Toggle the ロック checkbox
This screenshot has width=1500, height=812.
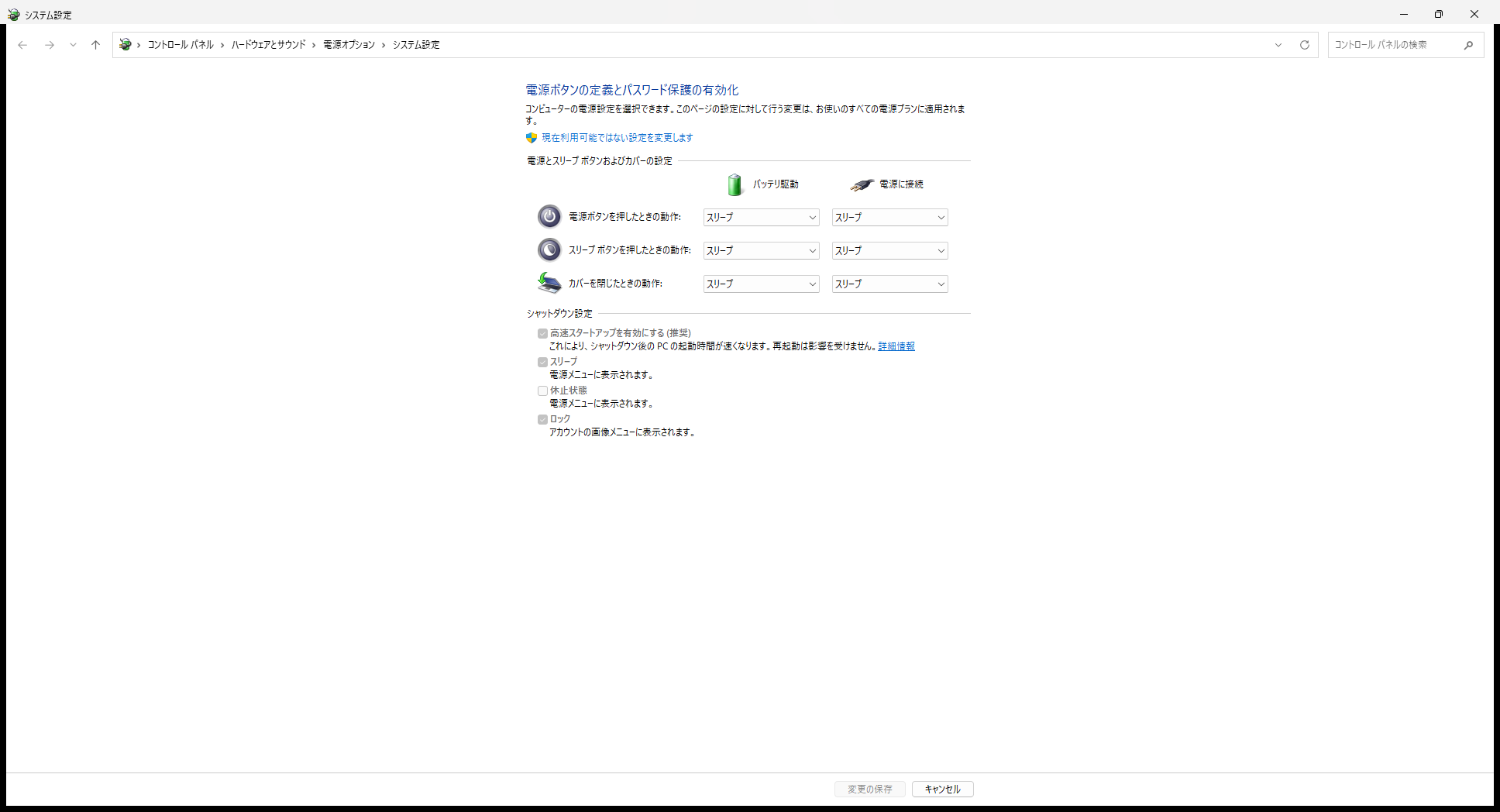point(542,419)
